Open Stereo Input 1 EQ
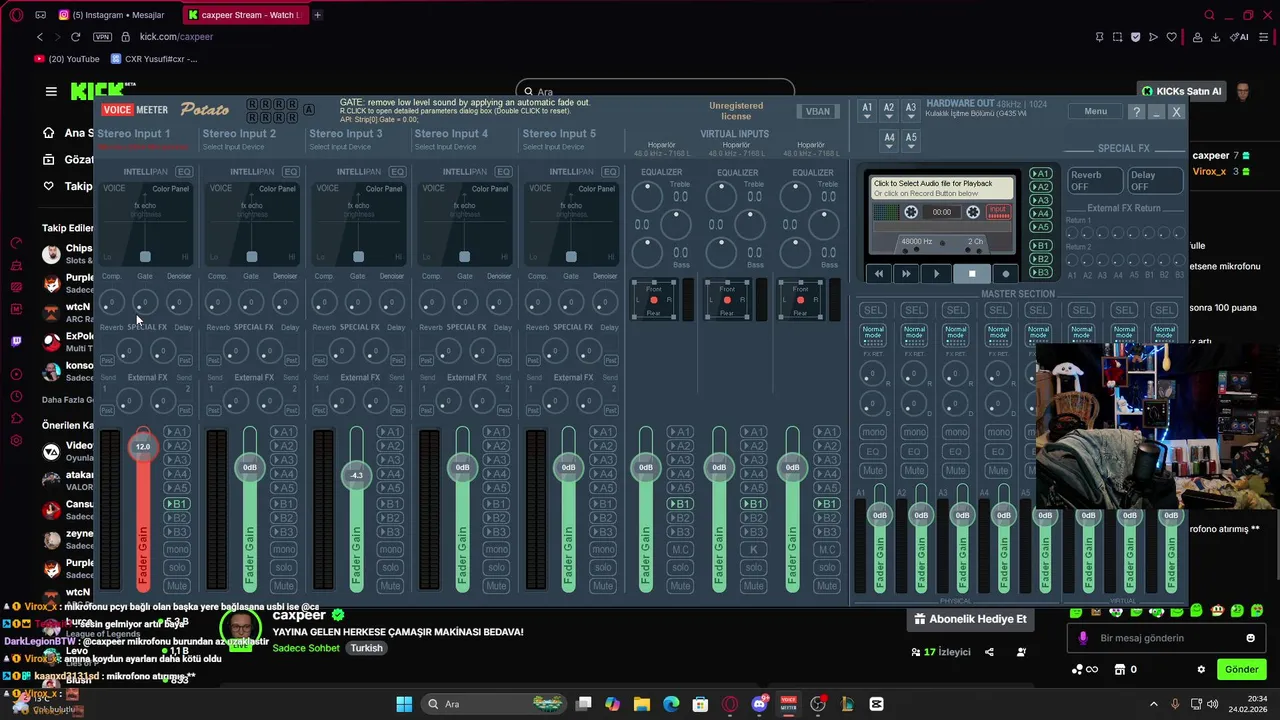 (184, 172)
